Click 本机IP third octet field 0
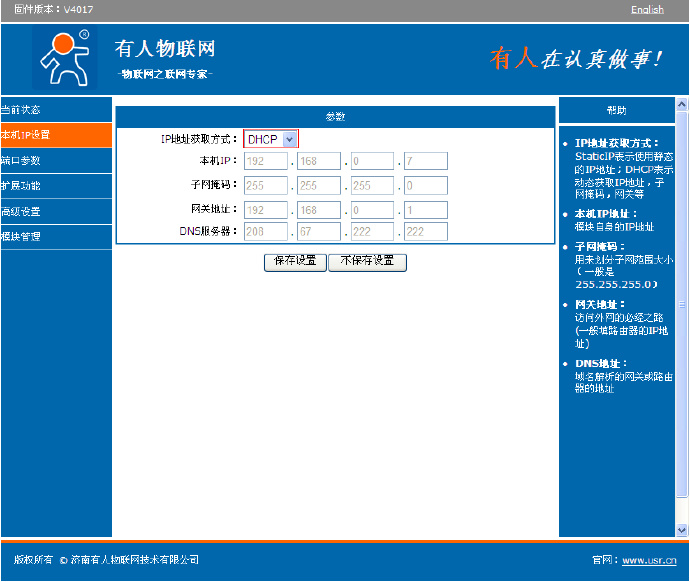Screen dimensions: 690x582 tap(372, 161)
